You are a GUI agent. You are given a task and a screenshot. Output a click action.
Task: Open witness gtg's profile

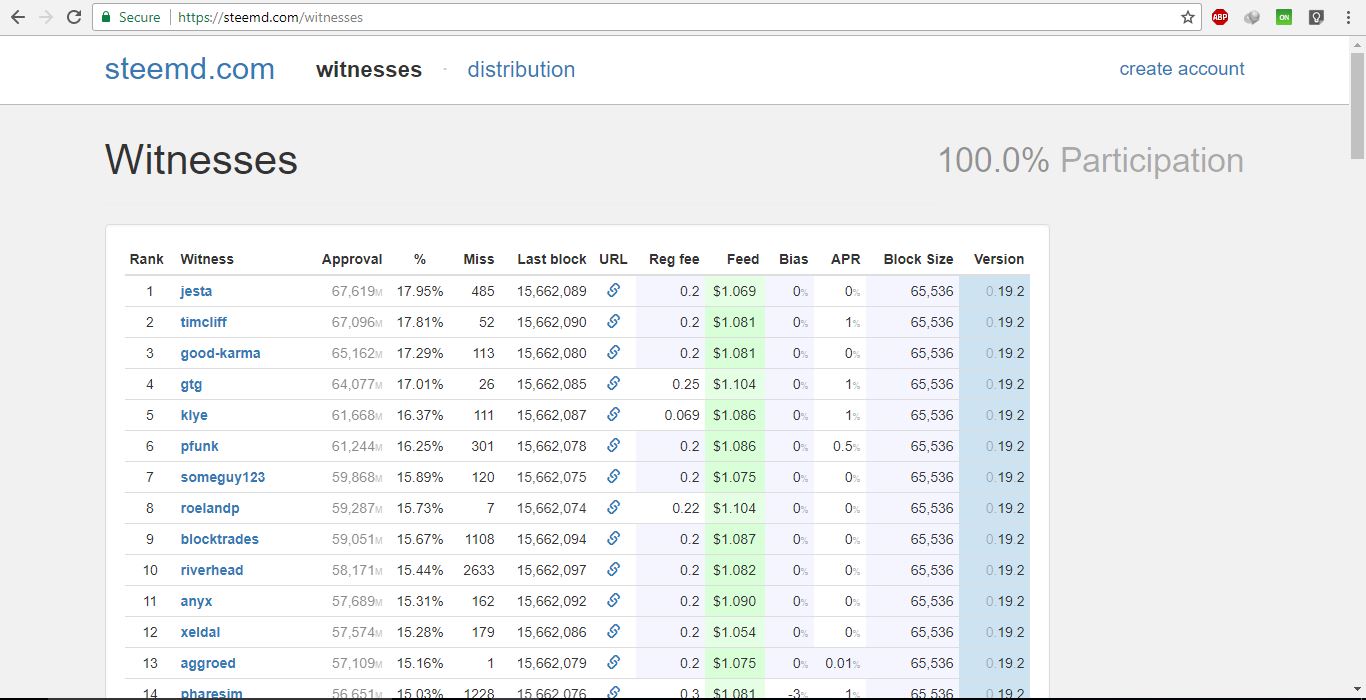coord(191,385)
